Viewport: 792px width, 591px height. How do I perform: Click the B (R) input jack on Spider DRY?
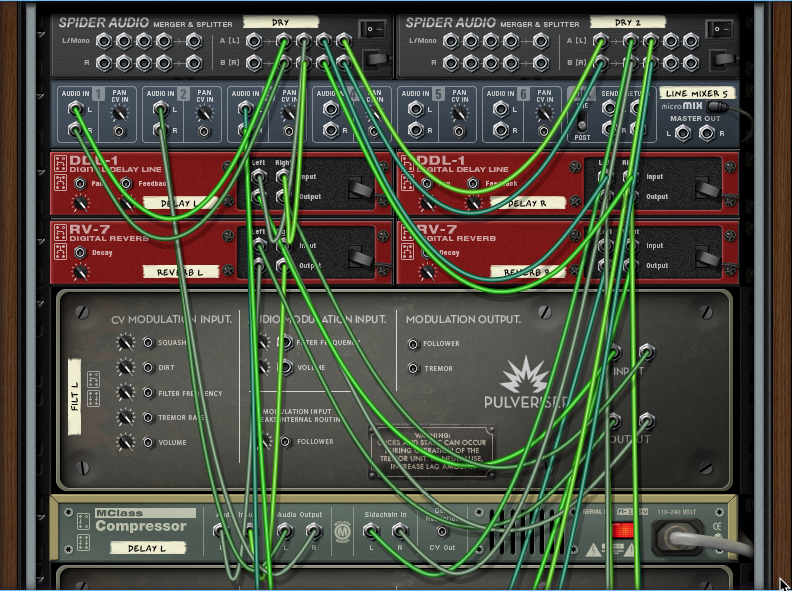(254, 63)
